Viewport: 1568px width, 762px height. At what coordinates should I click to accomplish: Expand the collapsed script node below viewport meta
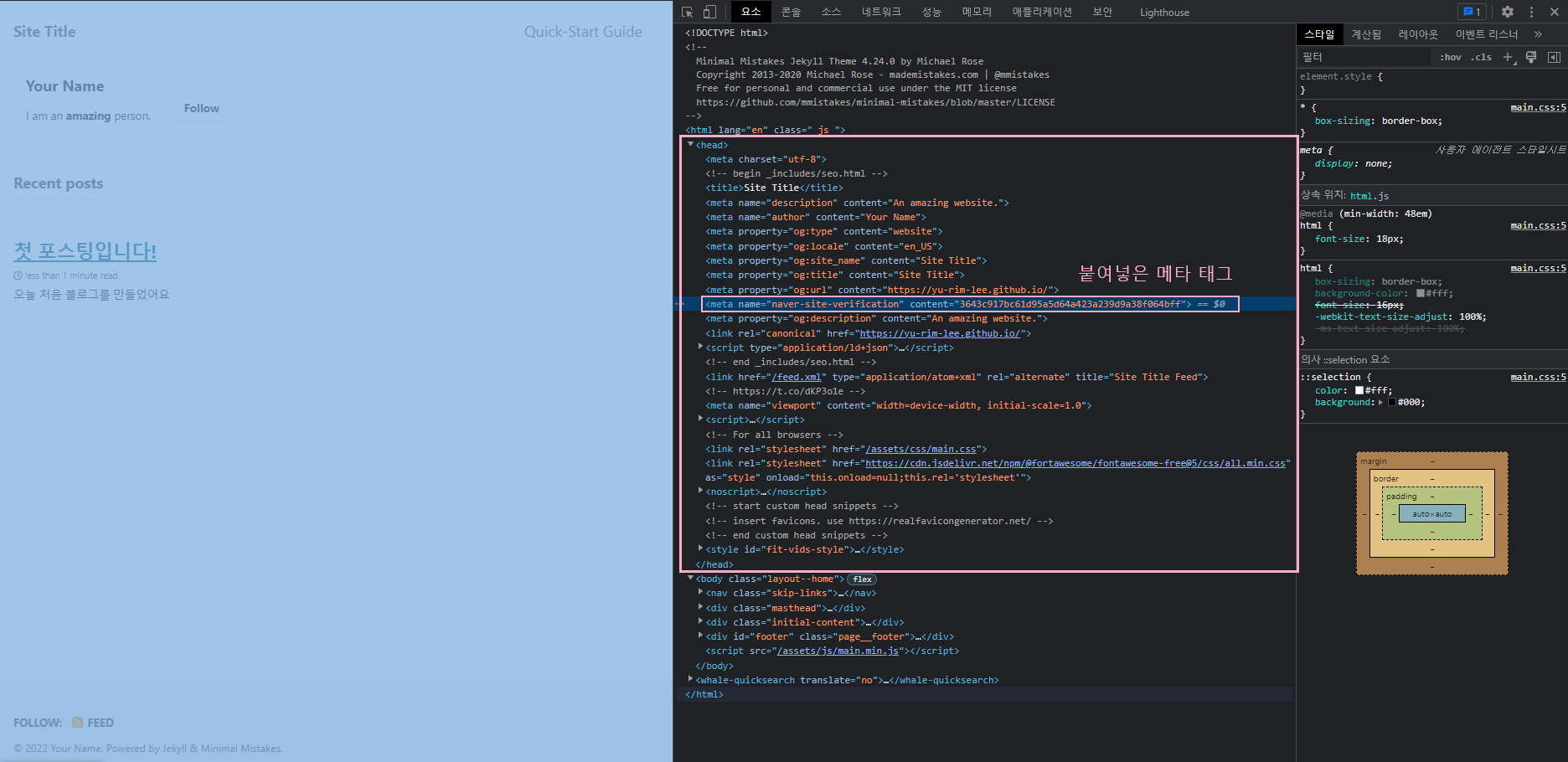[700, 420]
